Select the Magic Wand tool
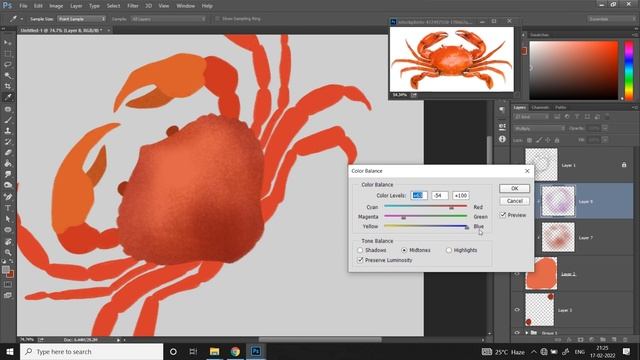The width and height of the screenshot is (640, 360). point(8,76)
